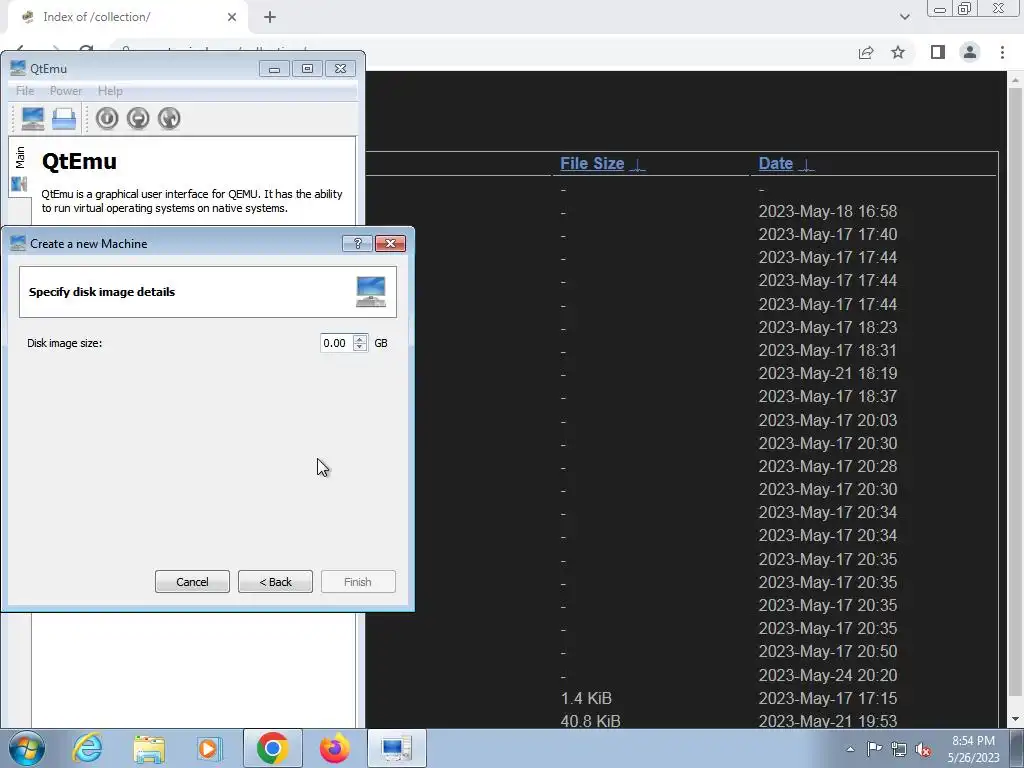Open the taskbar clock showing 8:54 PM
The height and width of the screenshot is (768, 1024).
point(973,749)
